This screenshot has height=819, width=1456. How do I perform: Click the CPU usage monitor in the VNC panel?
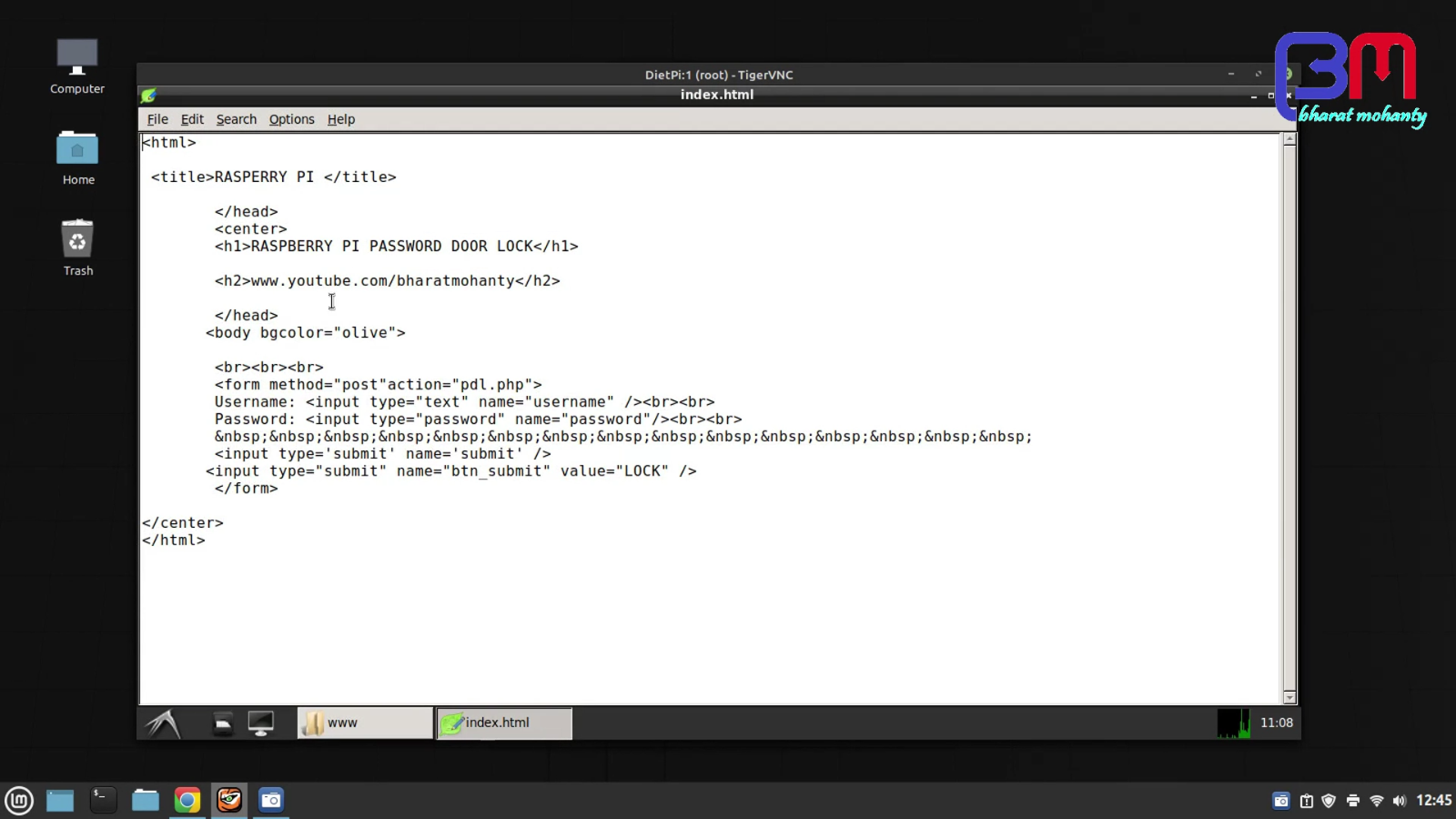pos(1234,723)
